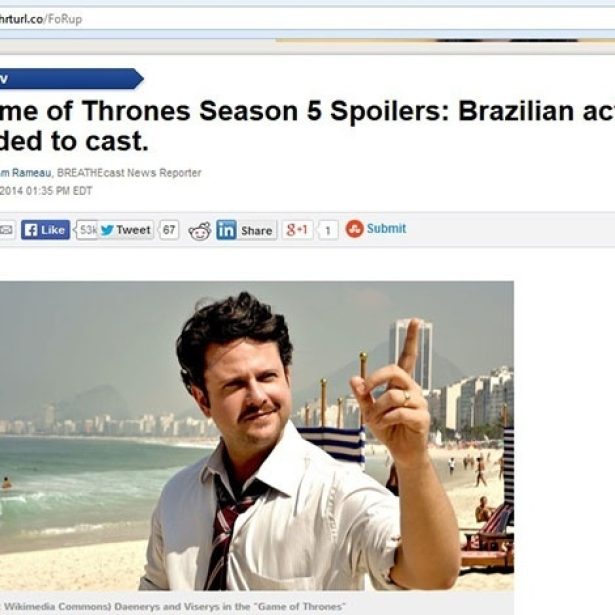Open the Google plus count box
This screenshot has height=615, width=615.
328,230
